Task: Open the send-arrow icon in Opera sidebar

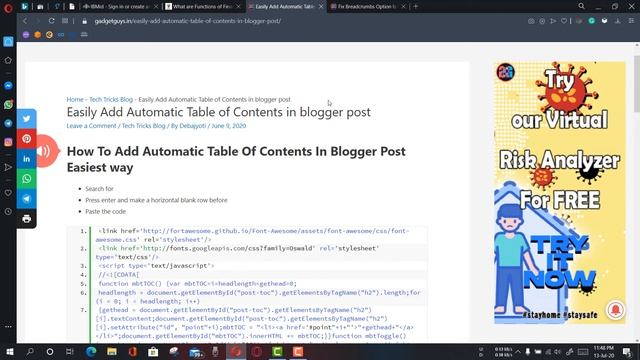Action: pyautogui.click(x=8, y=167)
